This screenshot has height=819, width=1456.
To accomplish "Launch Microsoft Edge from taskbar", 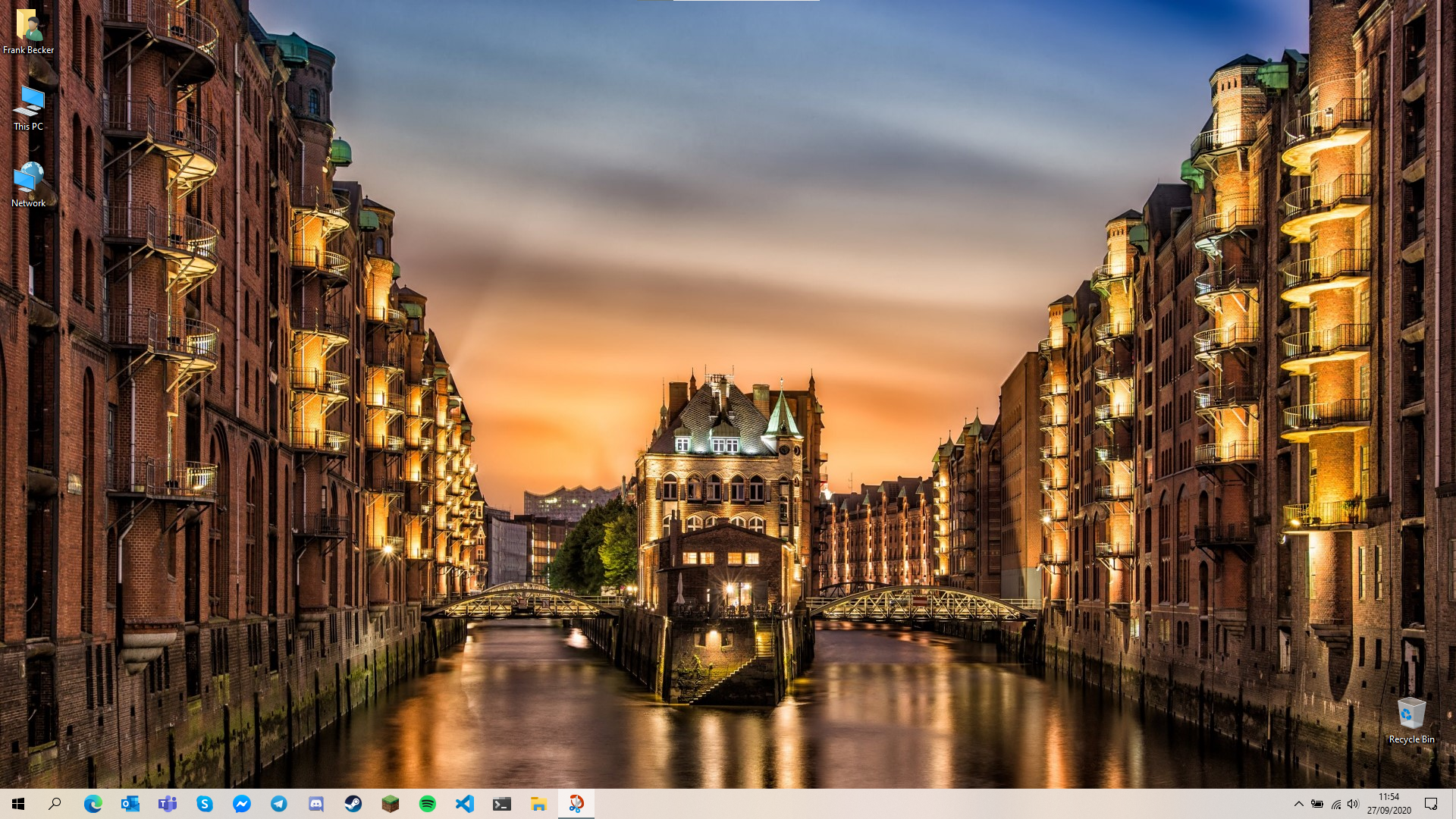I will [93, 804].
